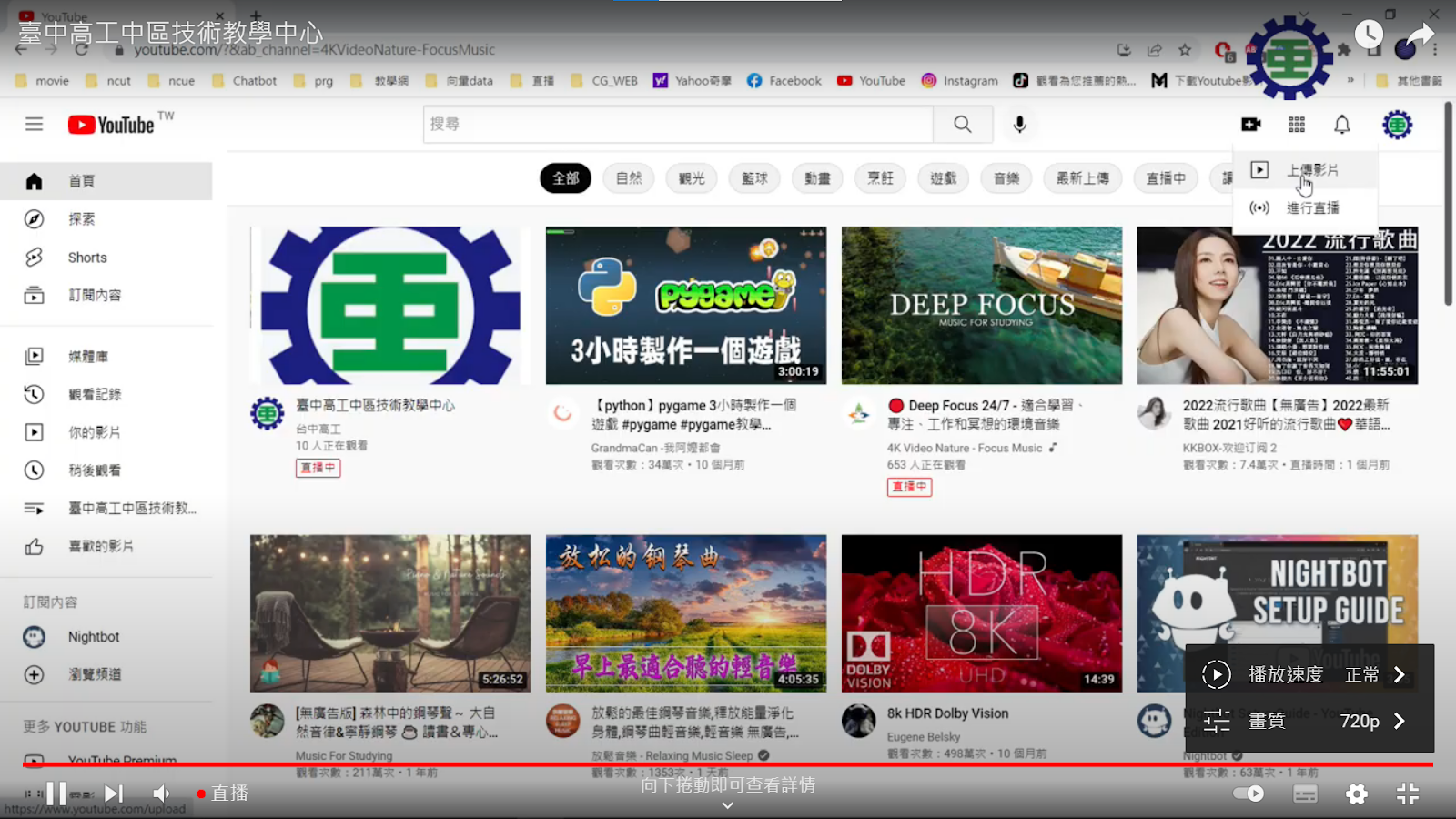
Task: Click the Create video camera icon
Action: [1251, 124]
